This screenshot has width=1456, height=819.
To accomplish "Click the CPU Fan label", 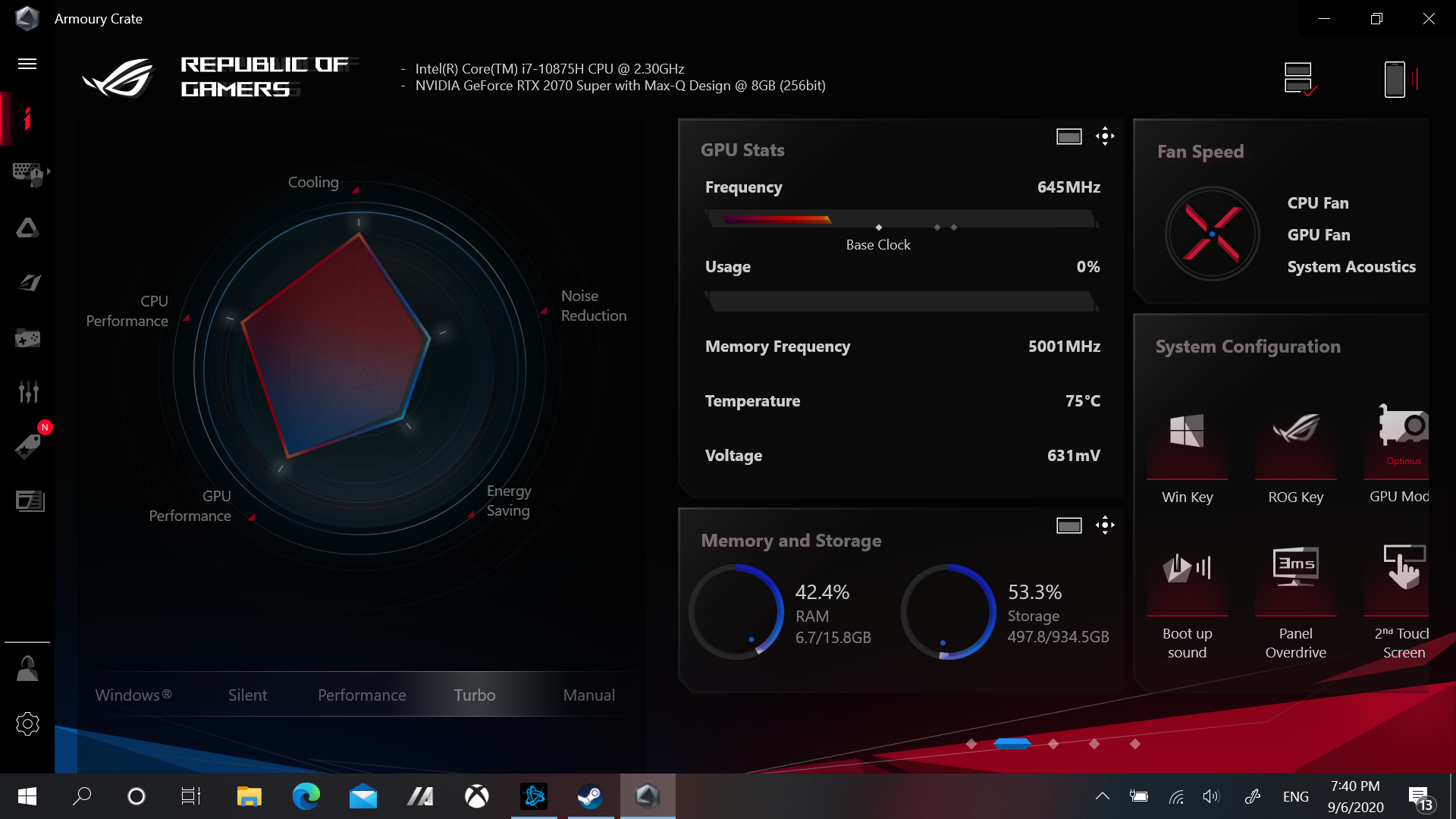I will tap(1317, 202).
